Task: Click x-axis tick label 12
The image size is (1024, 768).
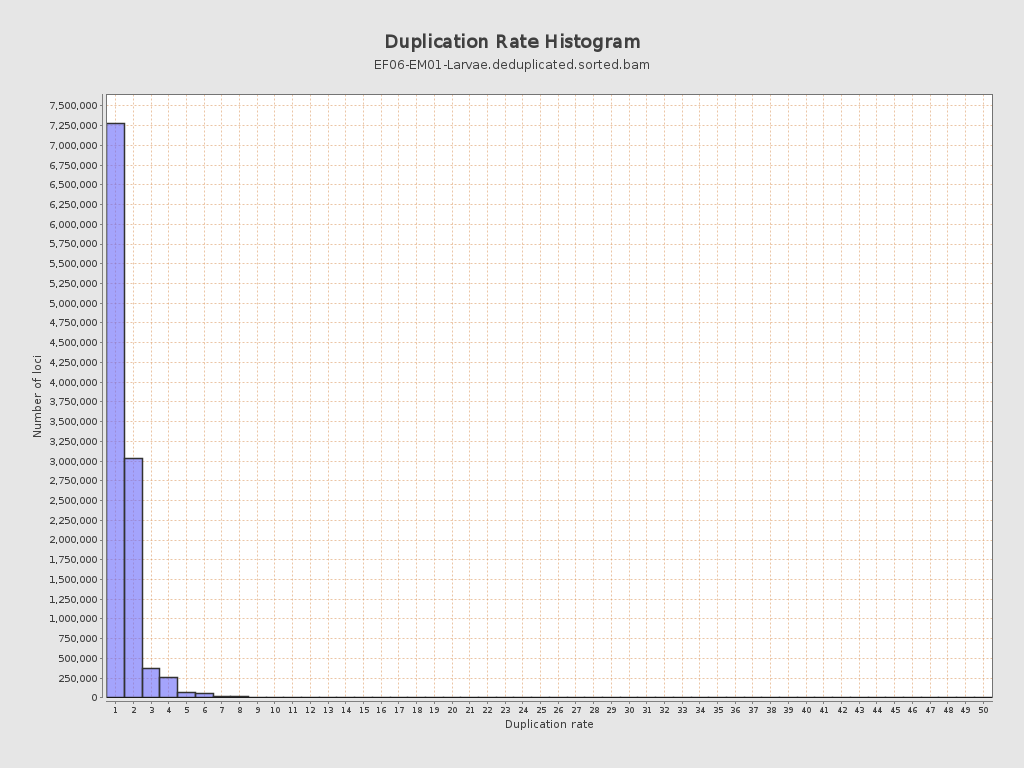Action: tap(310, 710)
